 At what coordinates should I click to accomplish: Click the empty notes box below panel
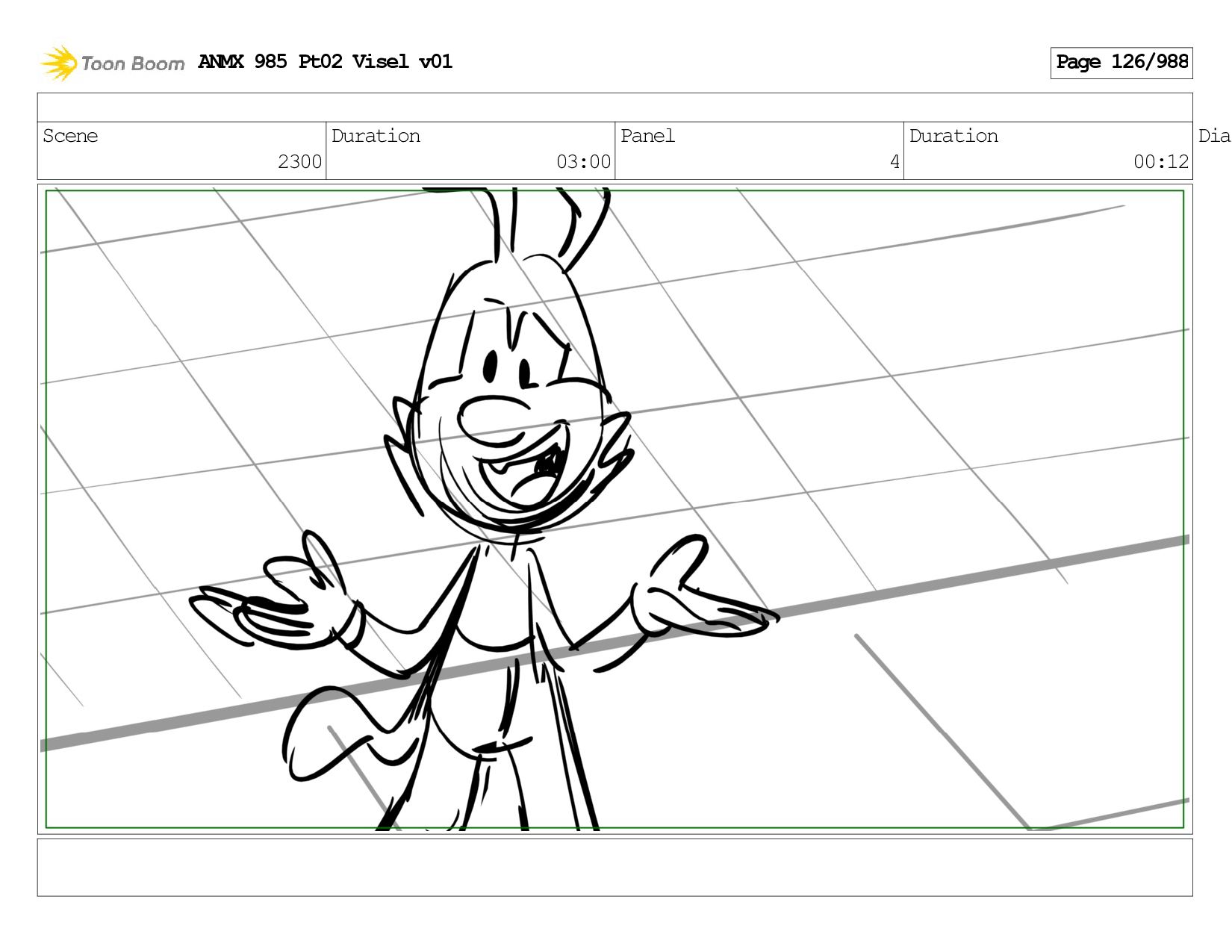point(615,868)
